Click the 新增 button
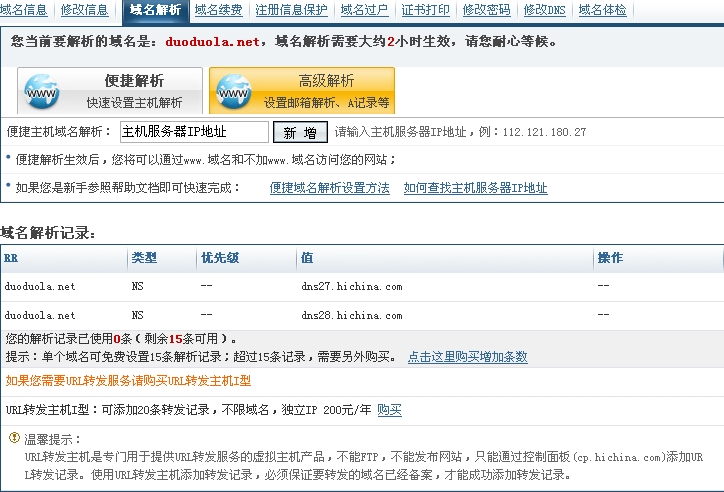The width and height of the screenshot is (724, 492). tap(300, 132)
